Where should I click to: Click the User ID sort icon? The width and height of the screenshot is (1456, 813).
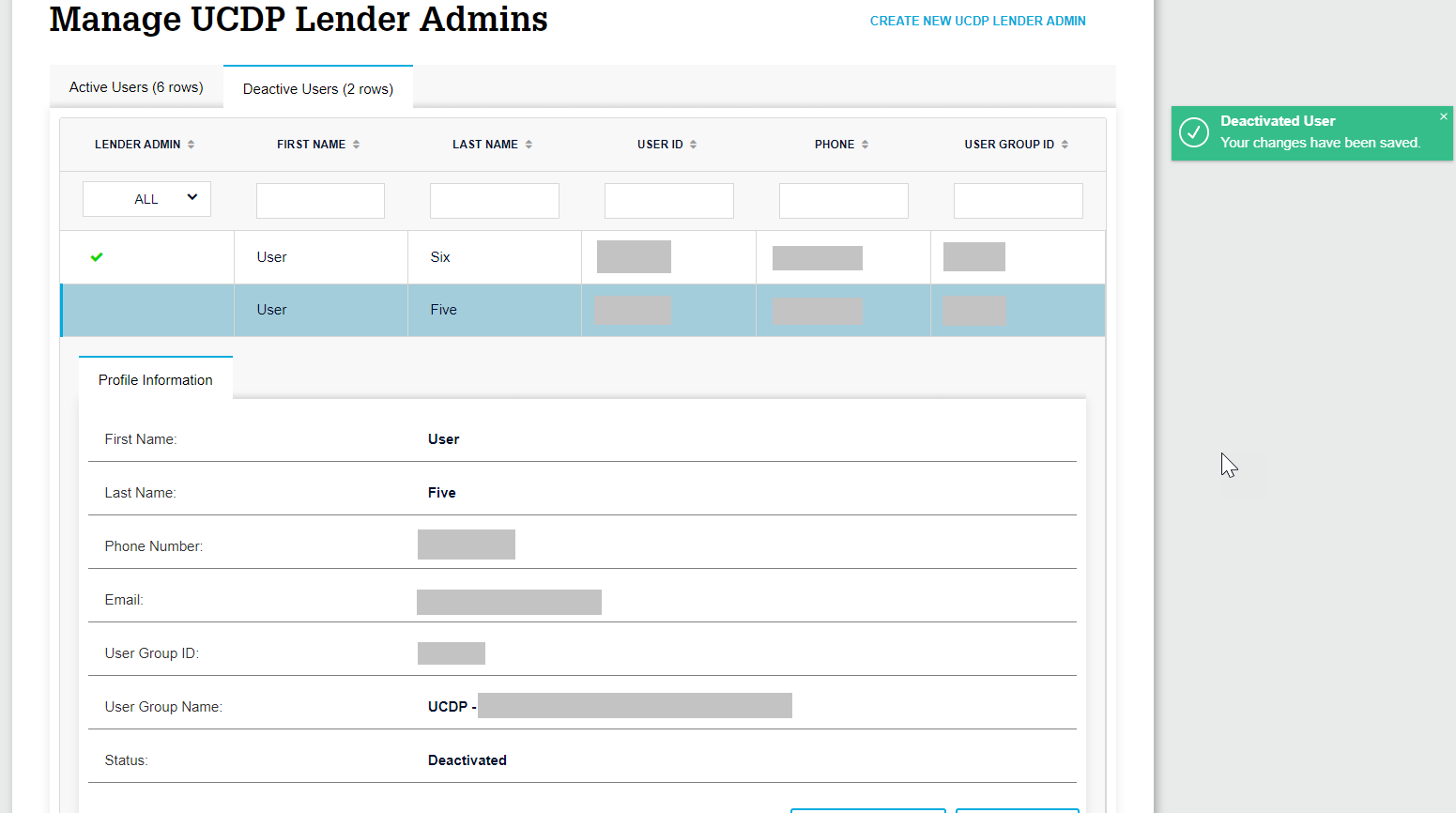(x=693, y=144)
